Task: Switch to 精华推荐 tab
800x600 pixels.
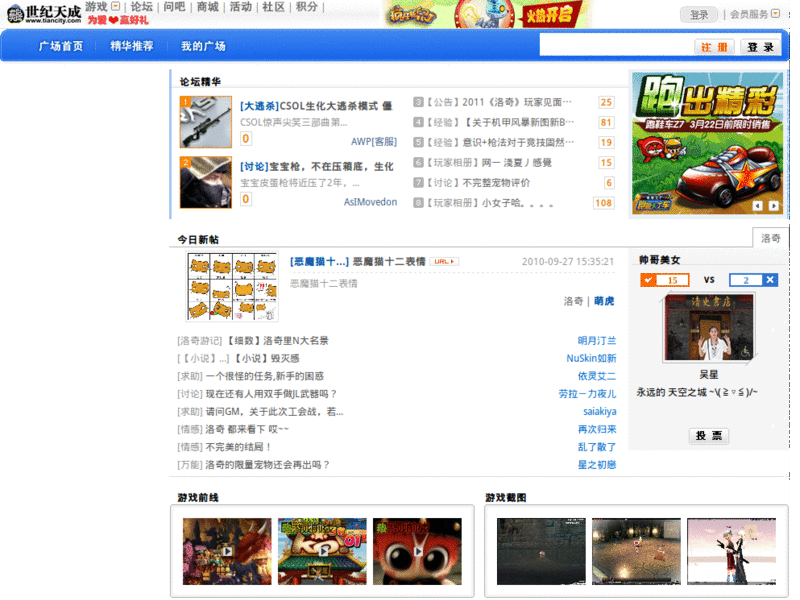Action: [x=132, y=46]
